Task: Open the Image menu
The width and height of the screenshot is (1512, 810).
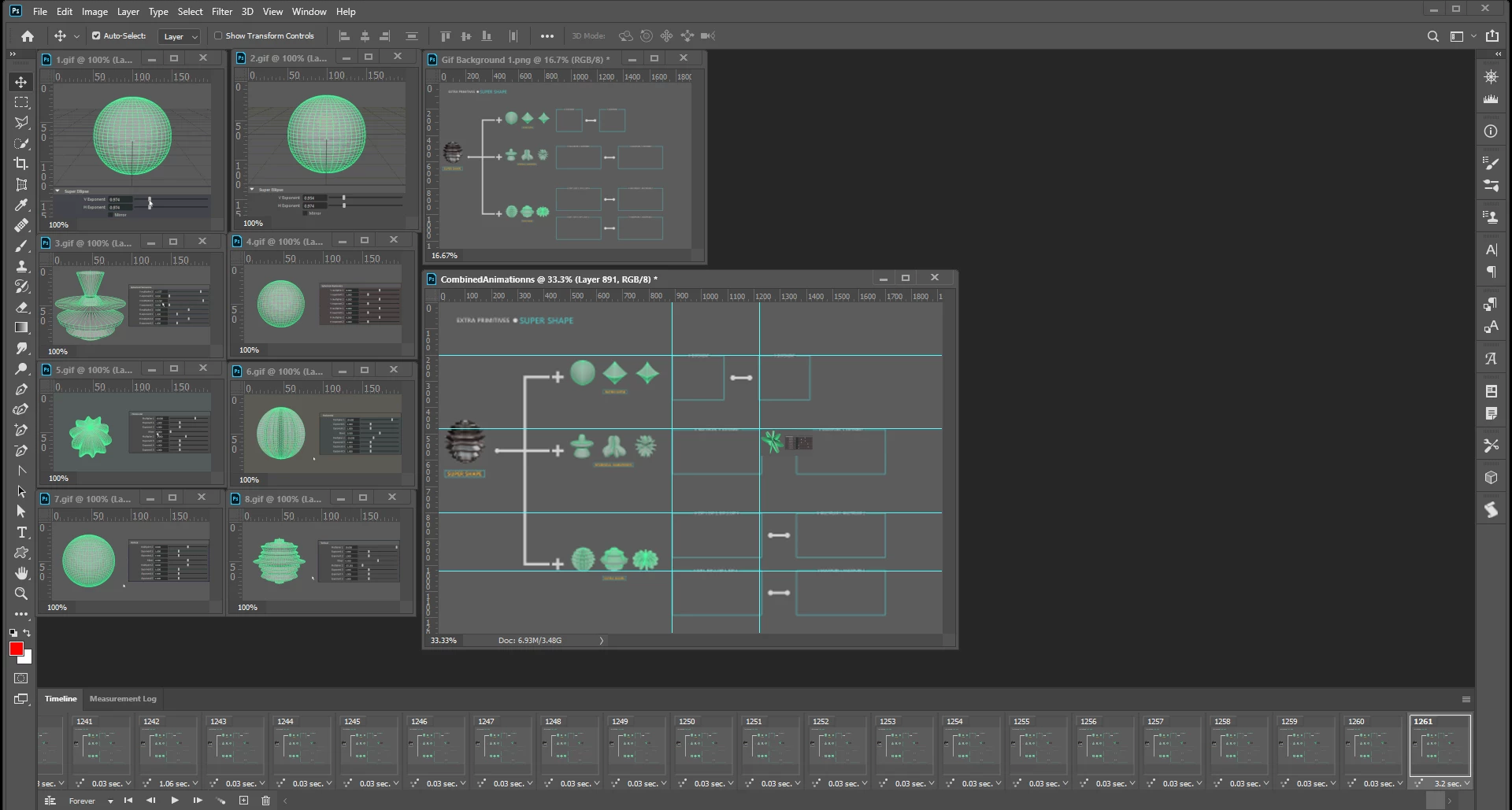Action: click(94, 12)
